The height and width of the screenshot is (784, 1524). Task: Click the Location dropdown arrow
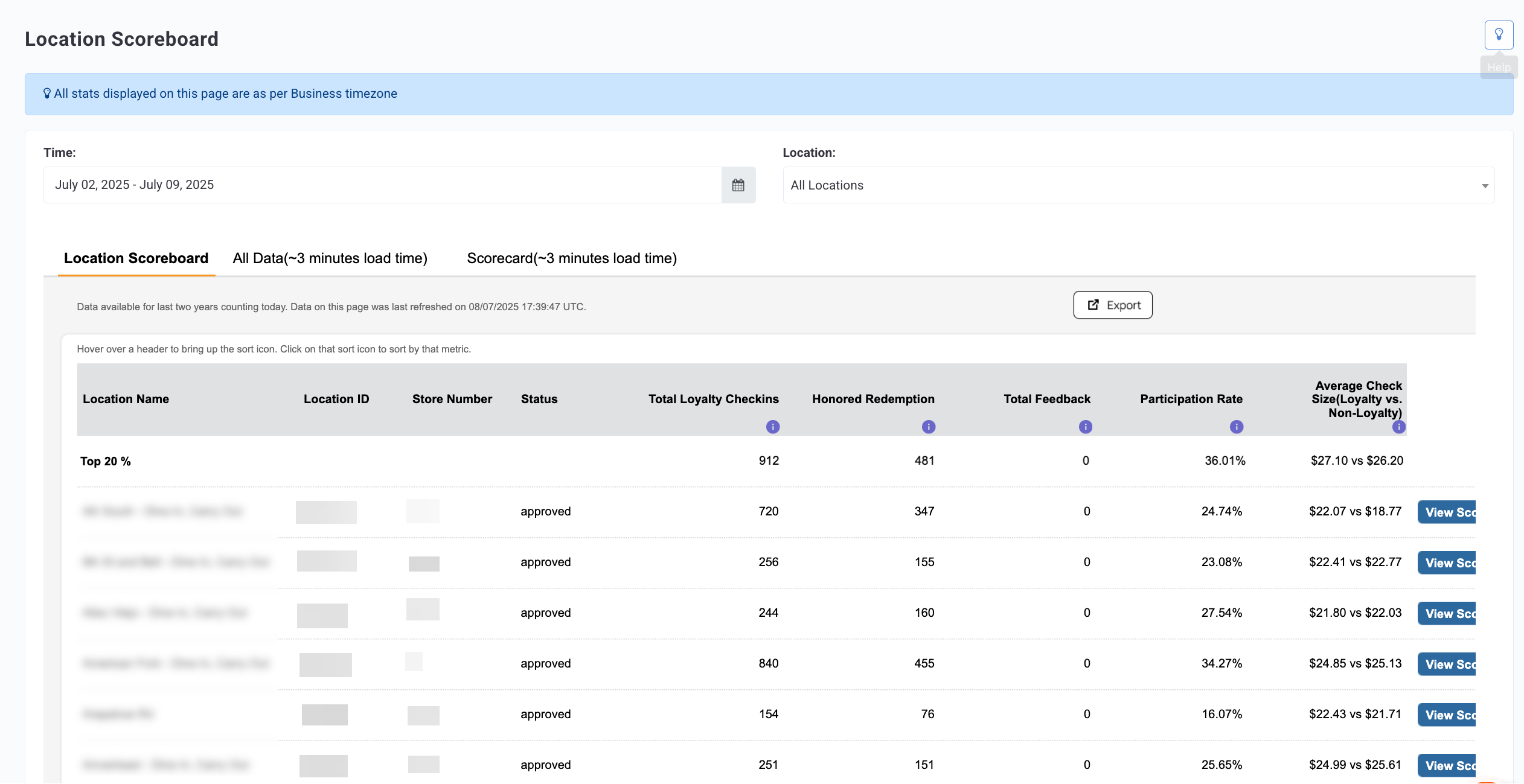1485,186
